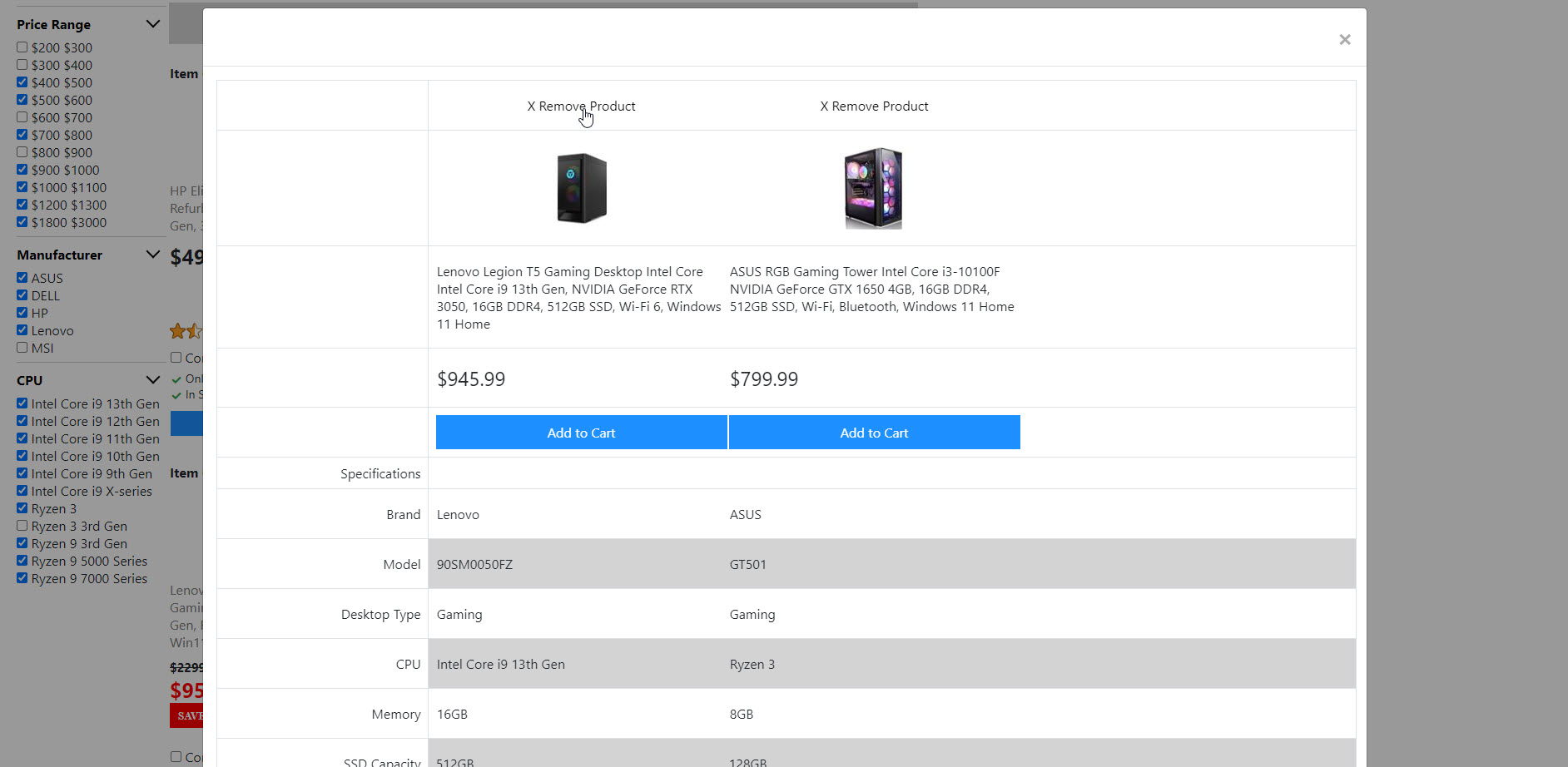Toggle the Ryzen 3 3rd Gen checkbox
Image resolution: width=1568 pixels, height=767 pixels.
click(22, 526)
